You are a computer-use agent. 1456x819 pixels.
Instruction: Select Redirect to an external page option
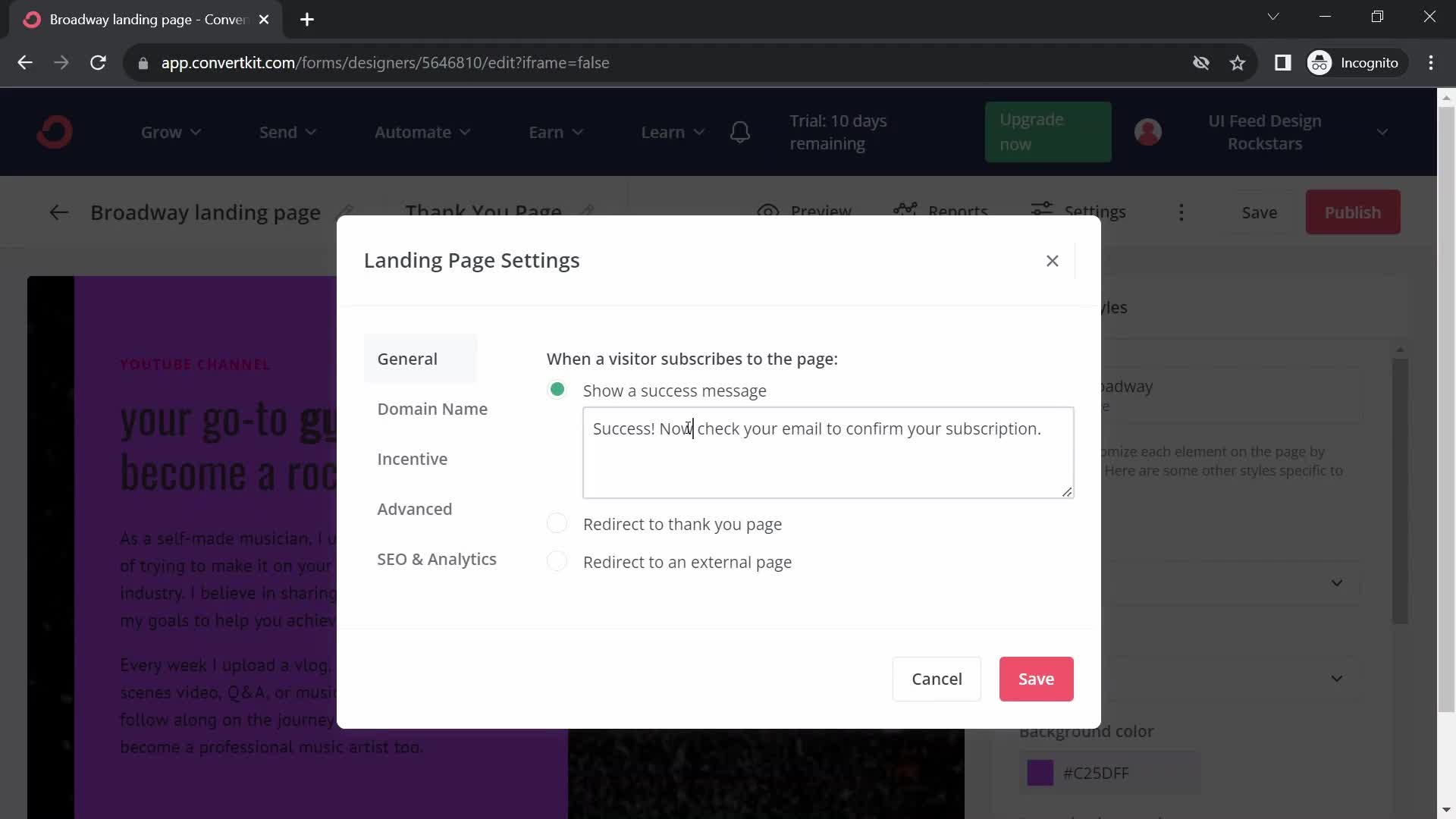click(557, 561)
